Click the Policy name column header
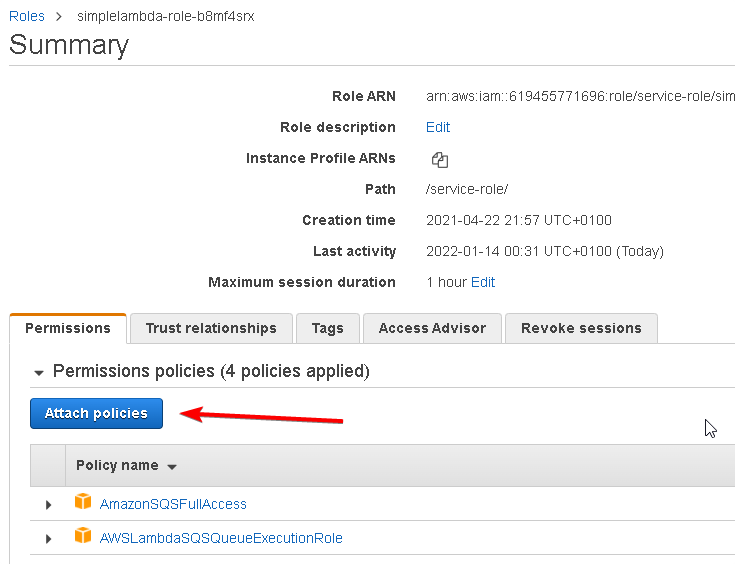Screen dimensions: 735x564 117,466
